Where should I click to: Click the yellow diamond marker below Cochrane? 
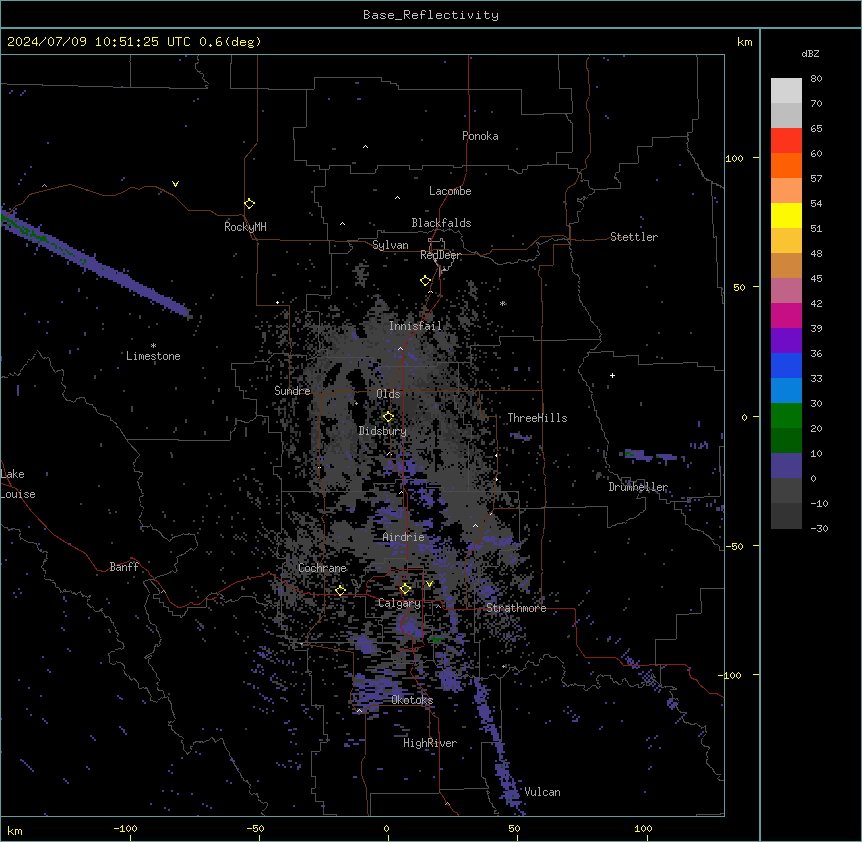340,591
